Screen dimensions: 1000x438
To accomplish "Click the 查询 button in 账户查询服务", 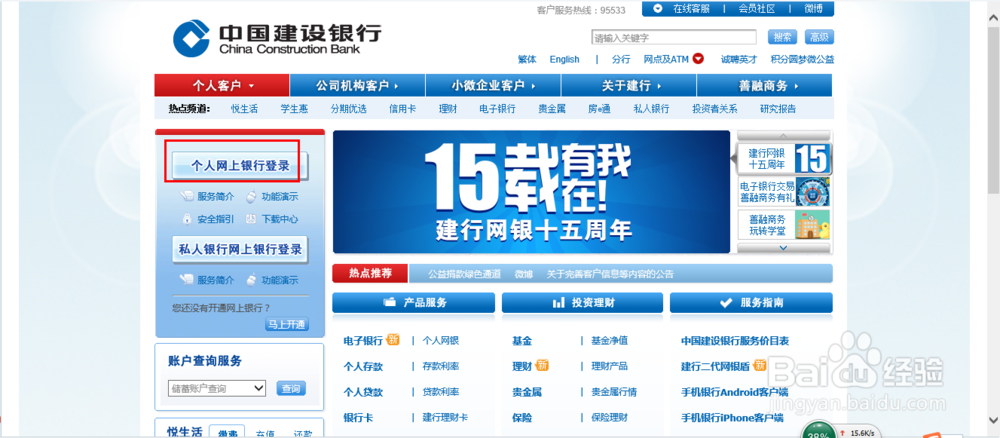I will tap(291, 388).
